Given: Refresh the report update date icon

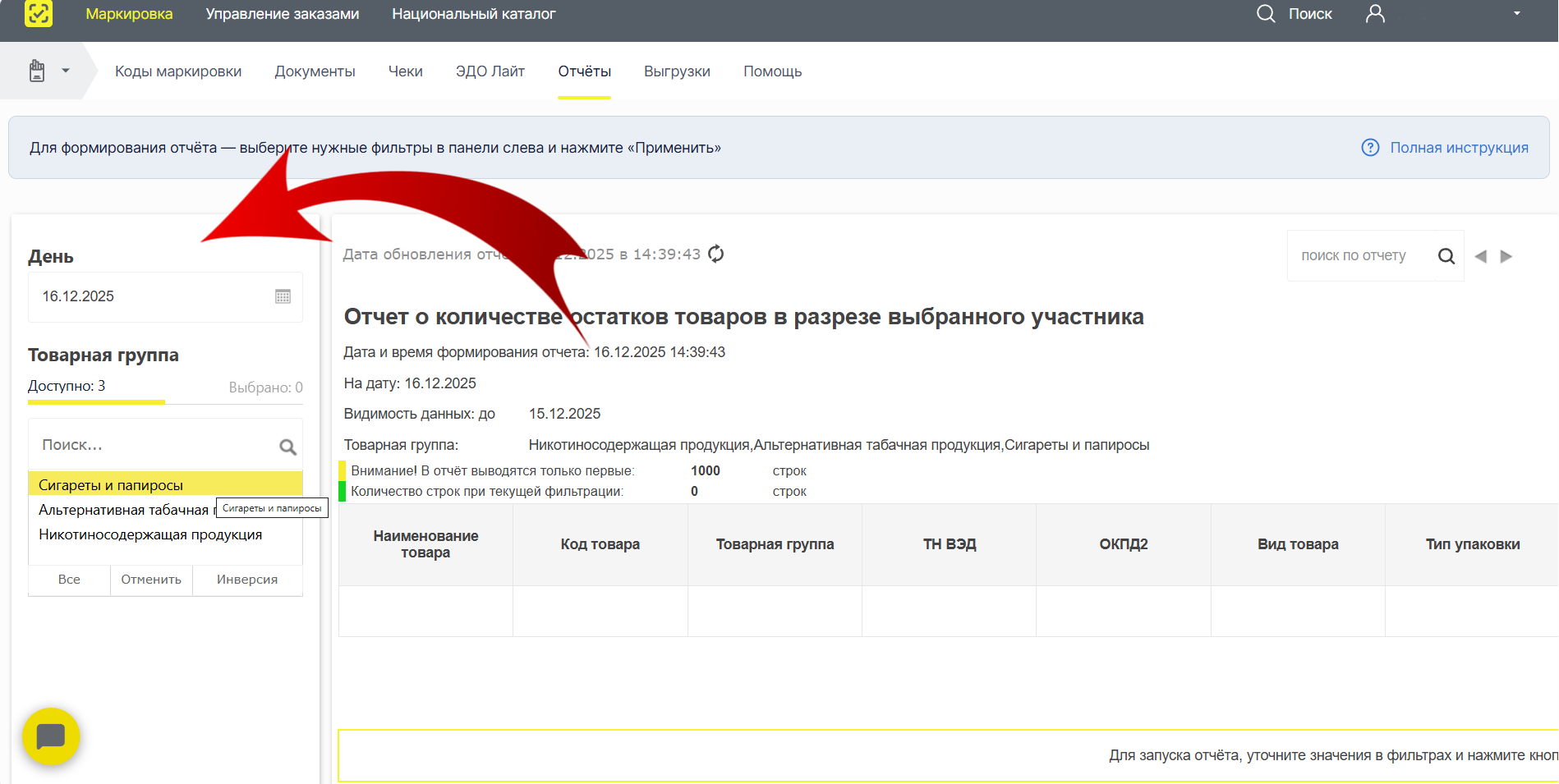Looking at the screenshot, I should point(716,254).
